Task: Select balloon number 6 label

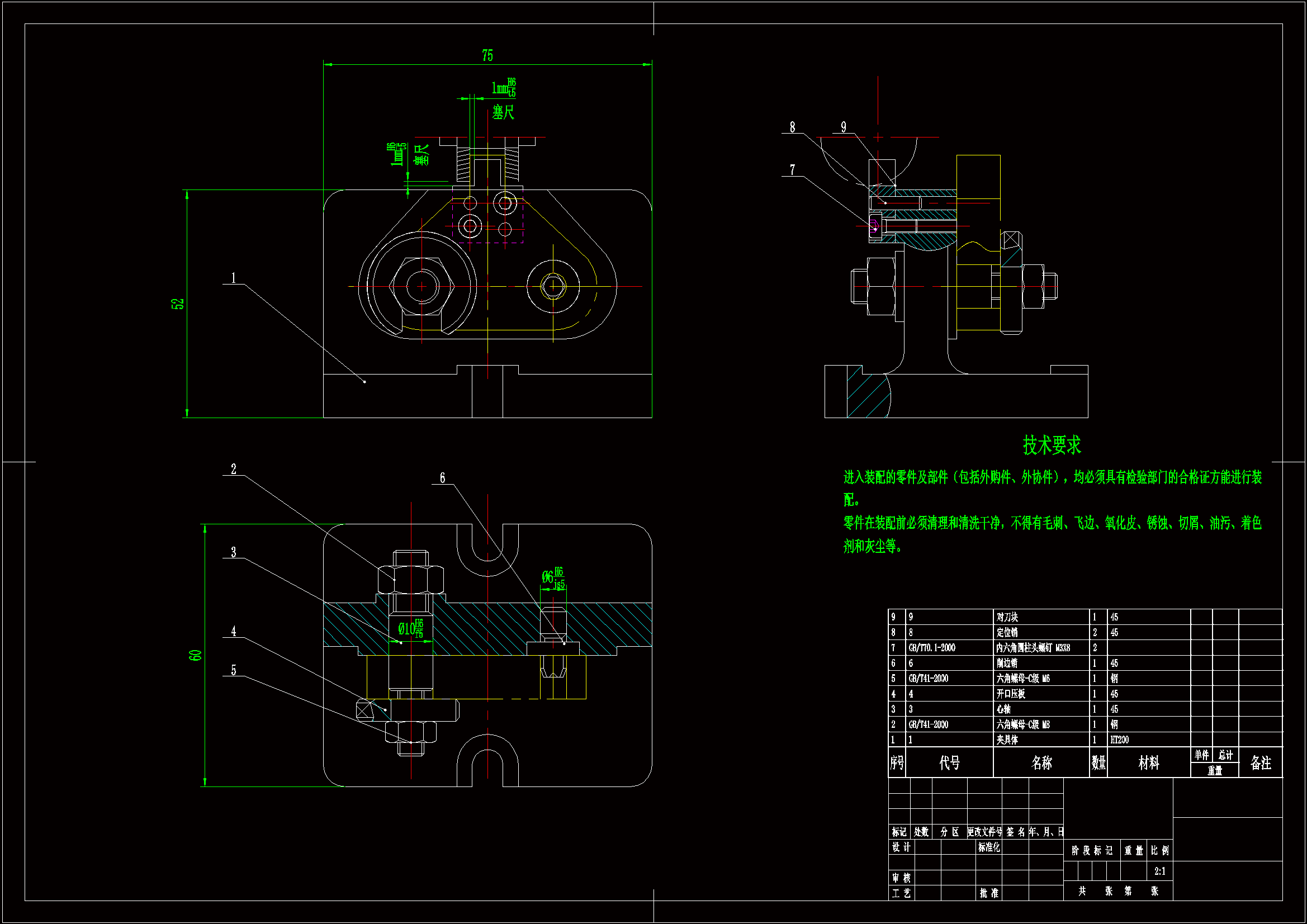Action: click(442, 478)
